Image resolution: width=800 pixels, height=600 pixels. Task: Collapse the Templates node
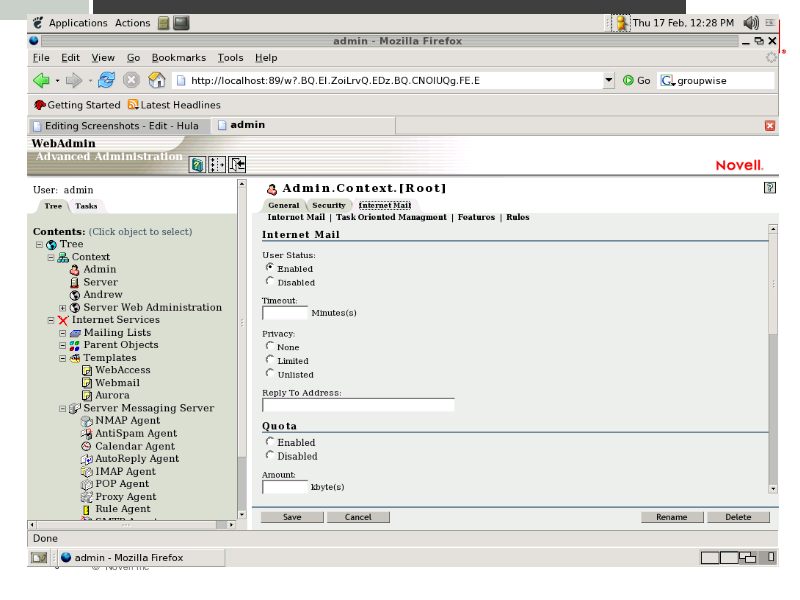63,359
